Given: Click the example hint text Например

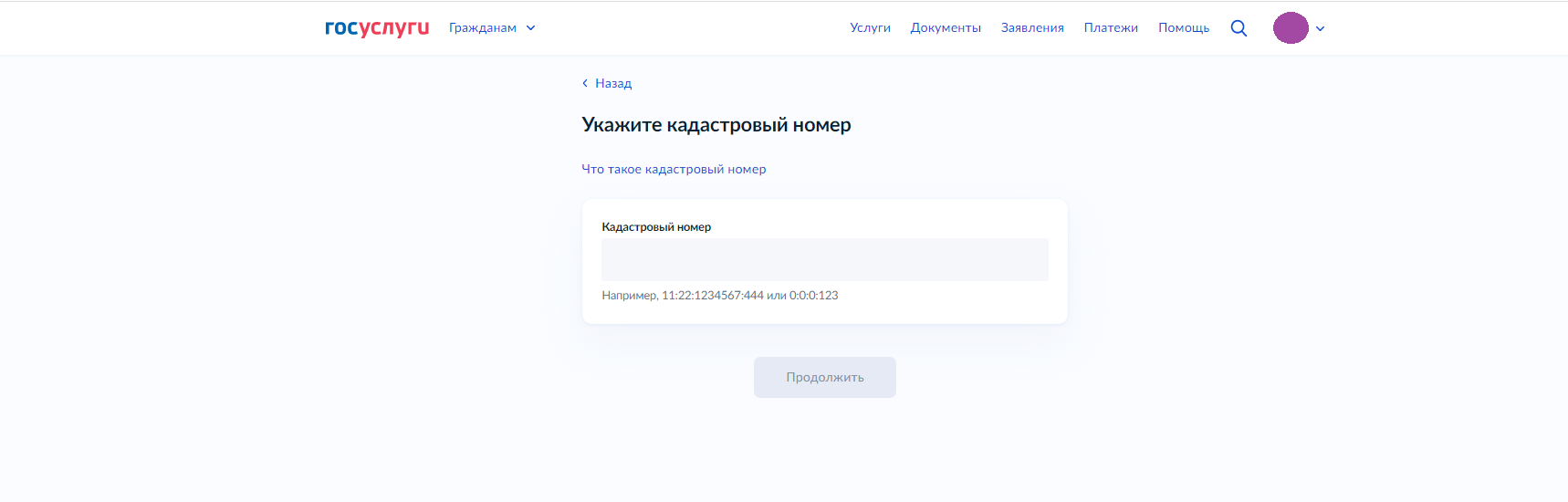Looking at the screenshot, I should tap(719, 296).
